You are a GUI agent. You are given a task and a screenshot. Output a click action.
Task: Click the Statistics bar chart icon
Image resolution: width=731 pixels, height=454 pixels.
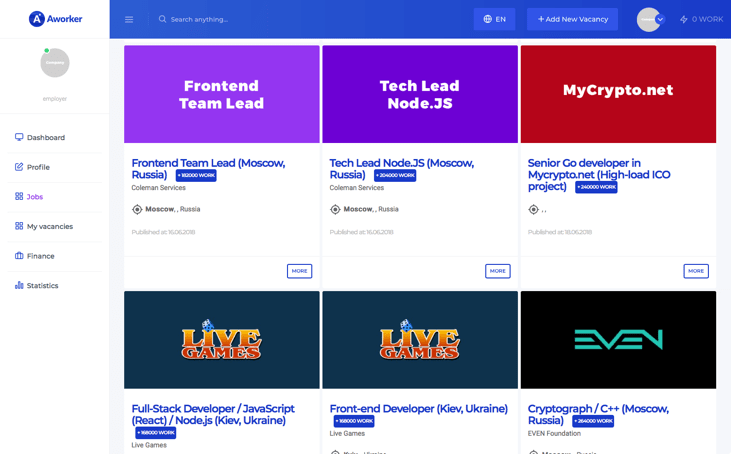19,285
